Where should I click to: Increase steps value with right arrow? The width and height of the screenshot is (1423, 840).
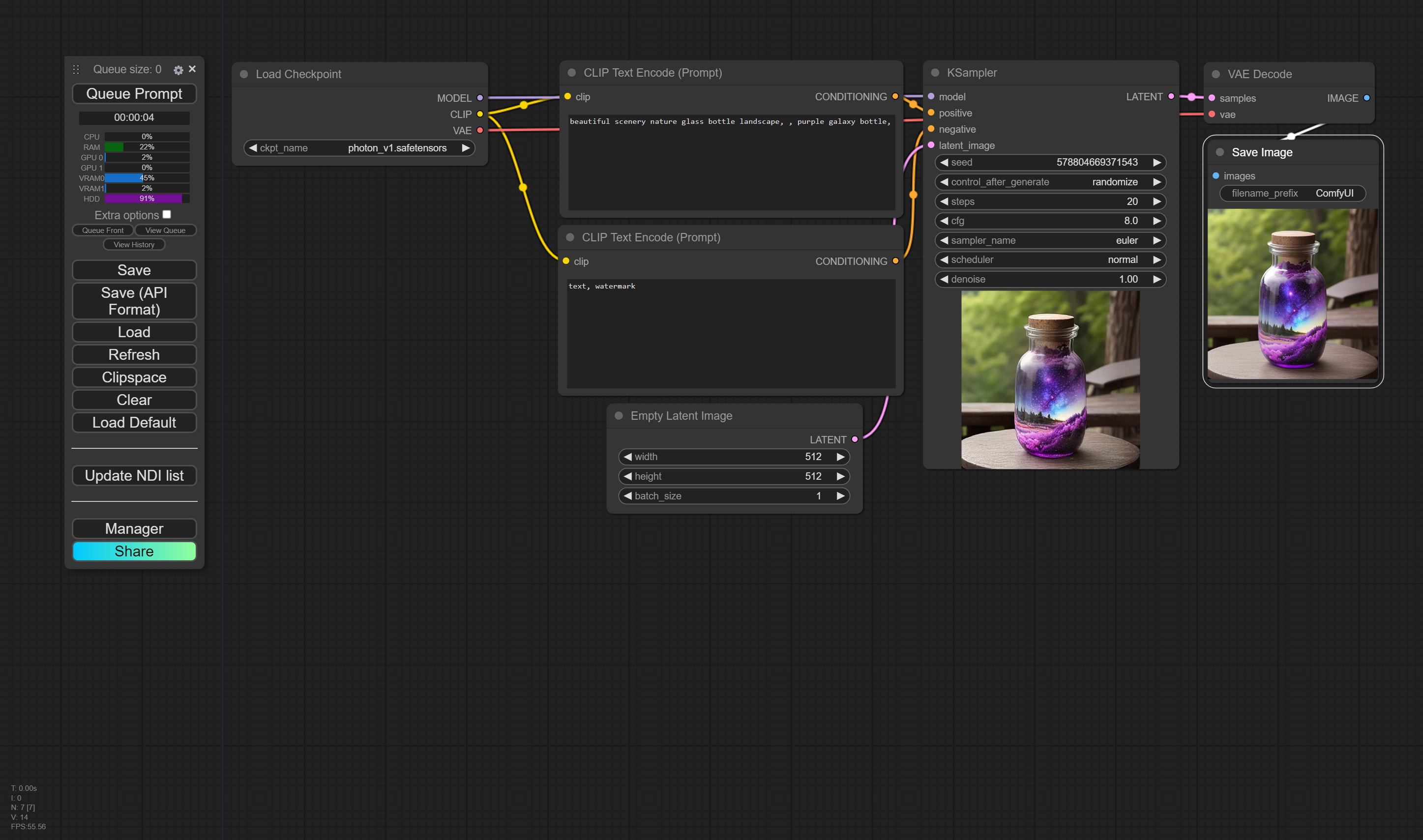pos(1157,202)
